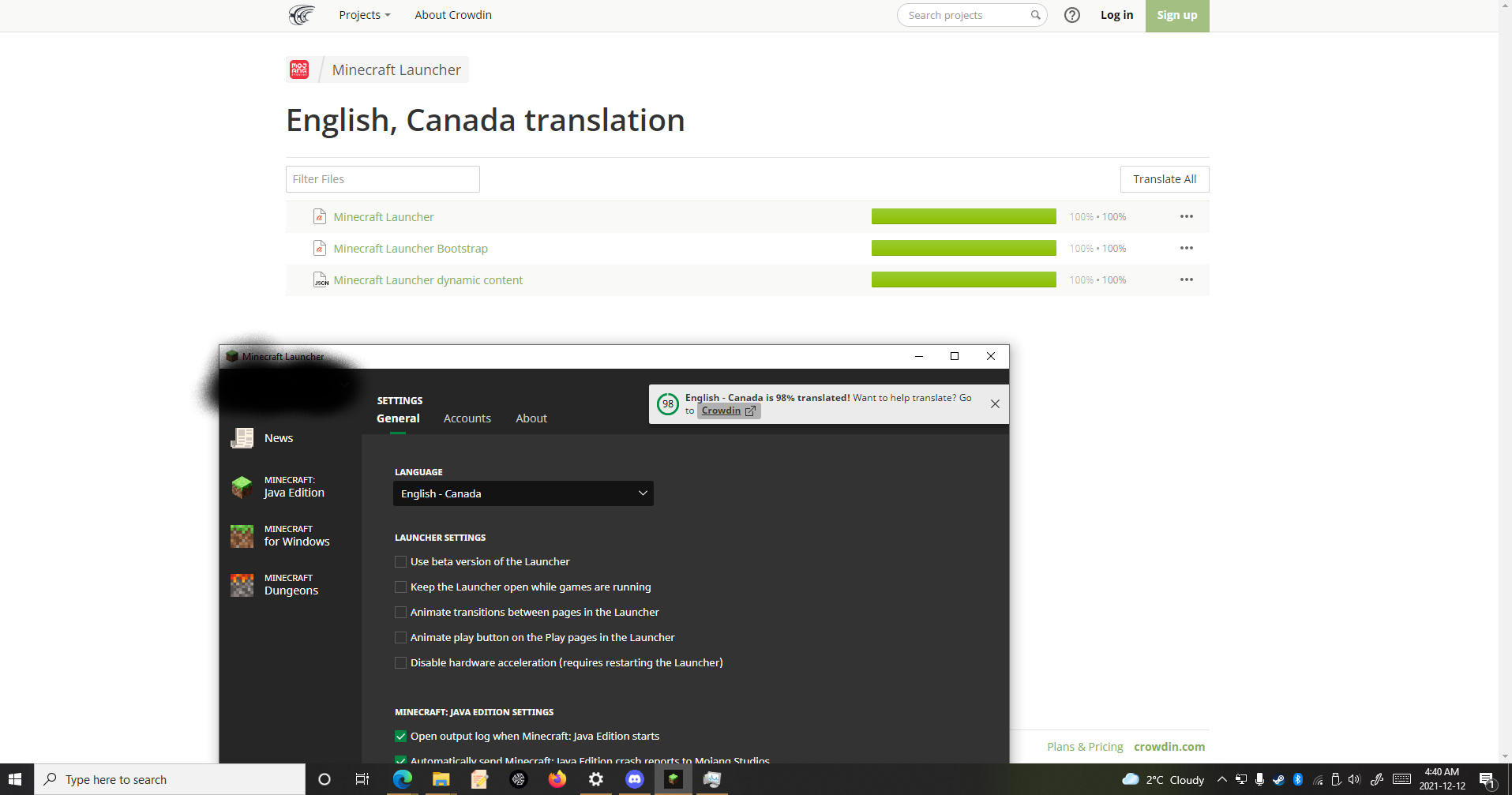Open the three-dot menu for dynamic content file
Image resolution: width=1512 pixels, height=795 pixels.
[x=1187, y=280]
